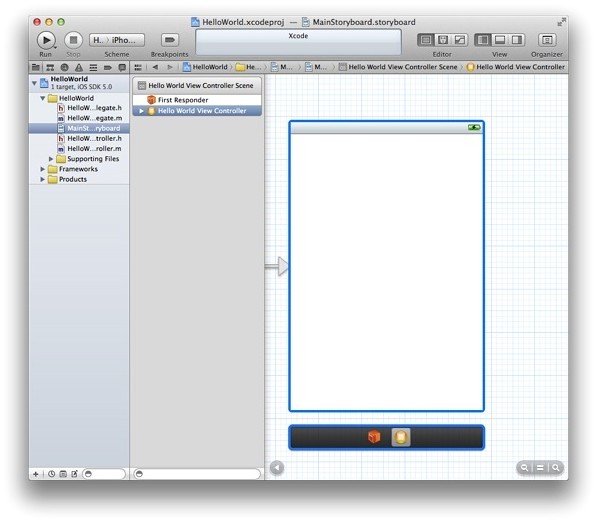The image size is (597, 522).
Task: Click First Responder cube in scene dock
Action: [374, 437]
